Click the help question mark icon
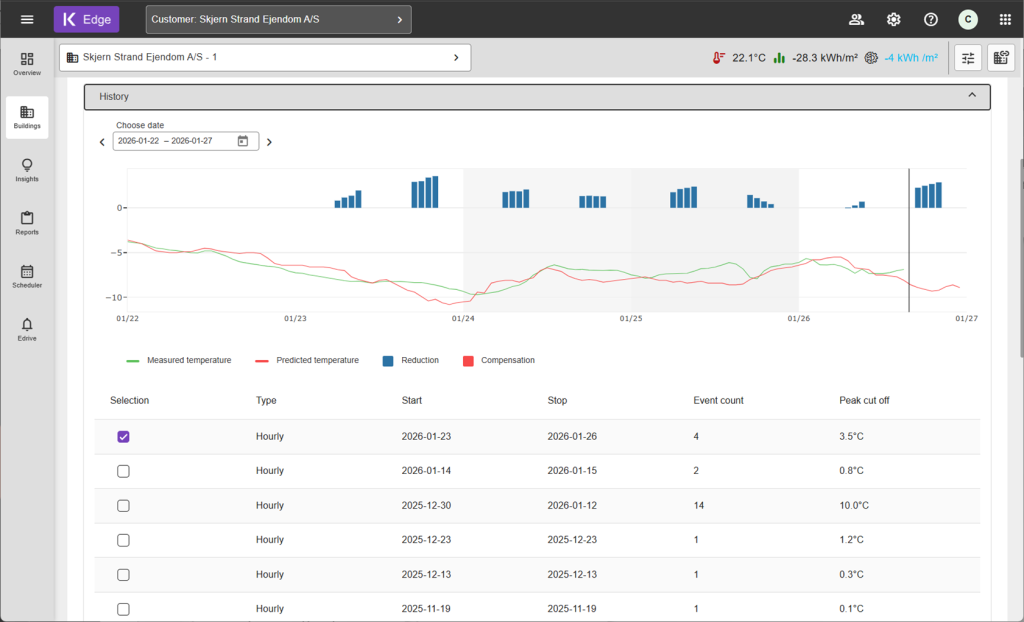This screenshot has width=1024, height=622. 931,19
